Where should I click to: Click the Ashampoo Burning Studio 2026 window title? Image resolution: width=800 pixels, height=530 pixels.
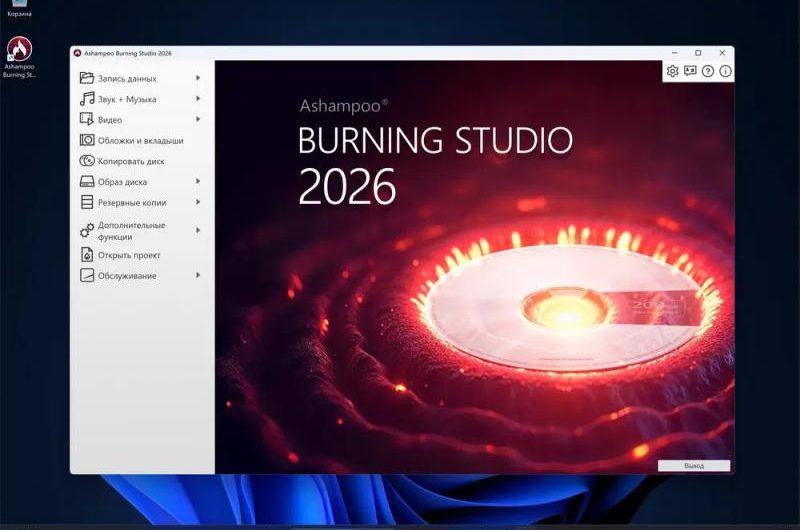click(x=128, y=53)
